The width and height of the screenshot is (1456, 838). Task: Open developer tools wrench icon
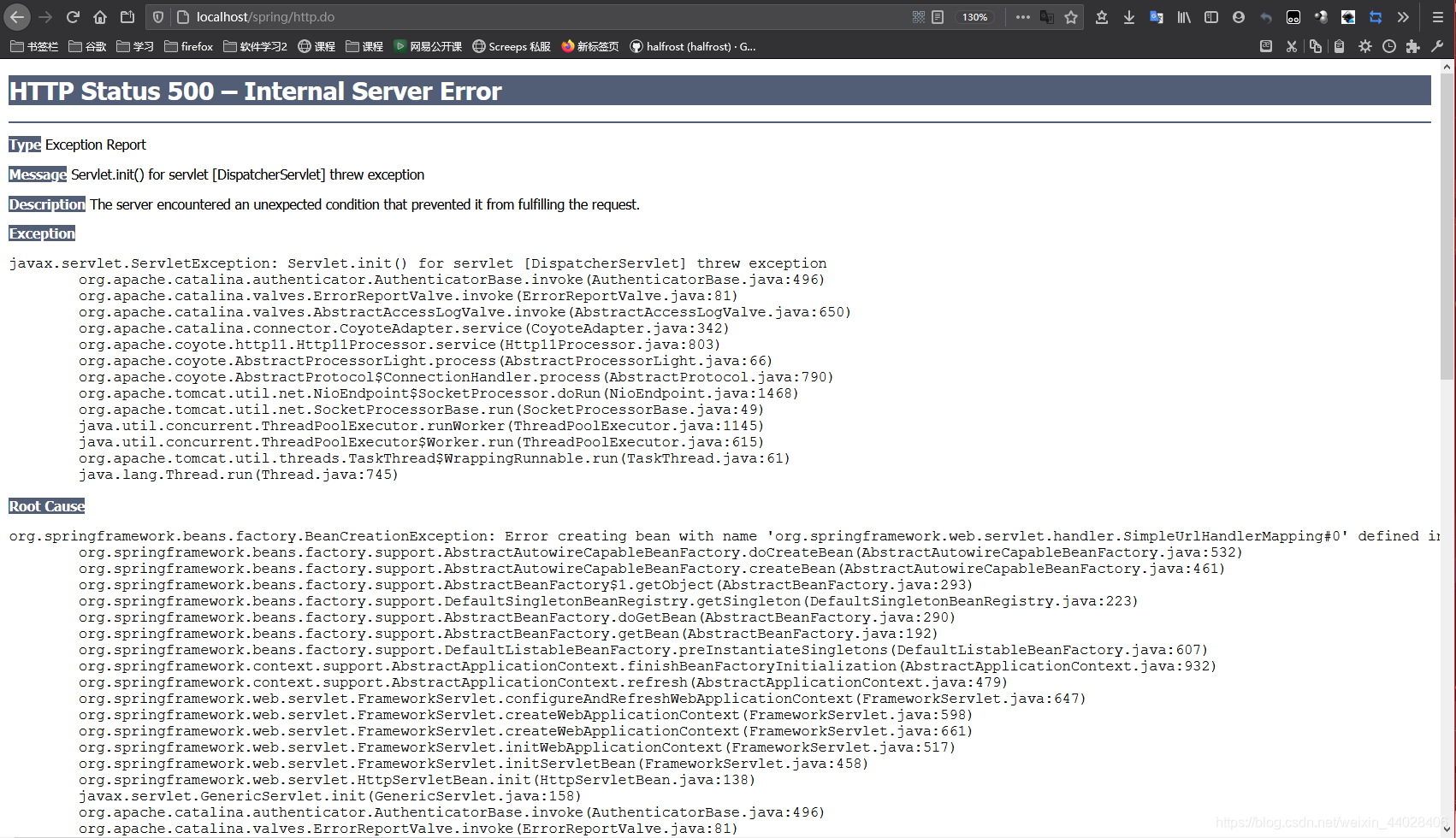[x=1437, y=46]
